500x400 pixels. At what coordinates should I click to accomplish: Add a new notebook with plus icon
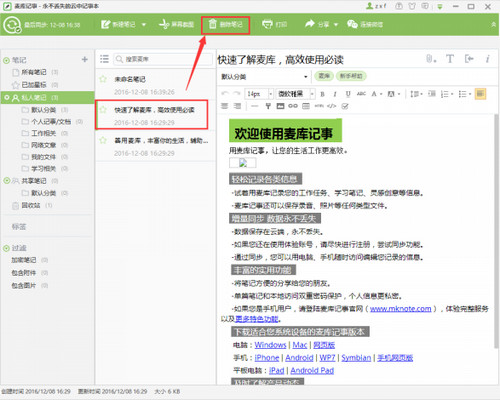[85, 59]
